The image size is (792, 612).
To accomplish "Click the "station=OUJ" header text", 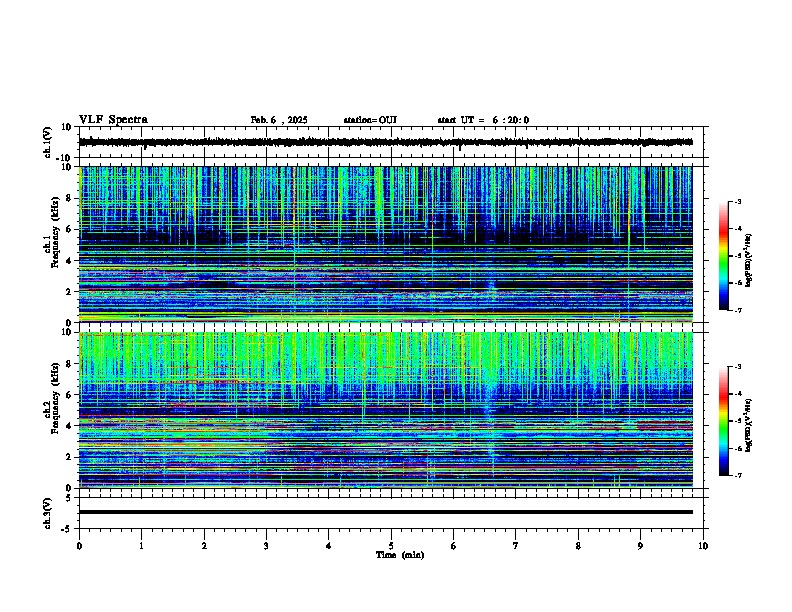I will 370,120.
